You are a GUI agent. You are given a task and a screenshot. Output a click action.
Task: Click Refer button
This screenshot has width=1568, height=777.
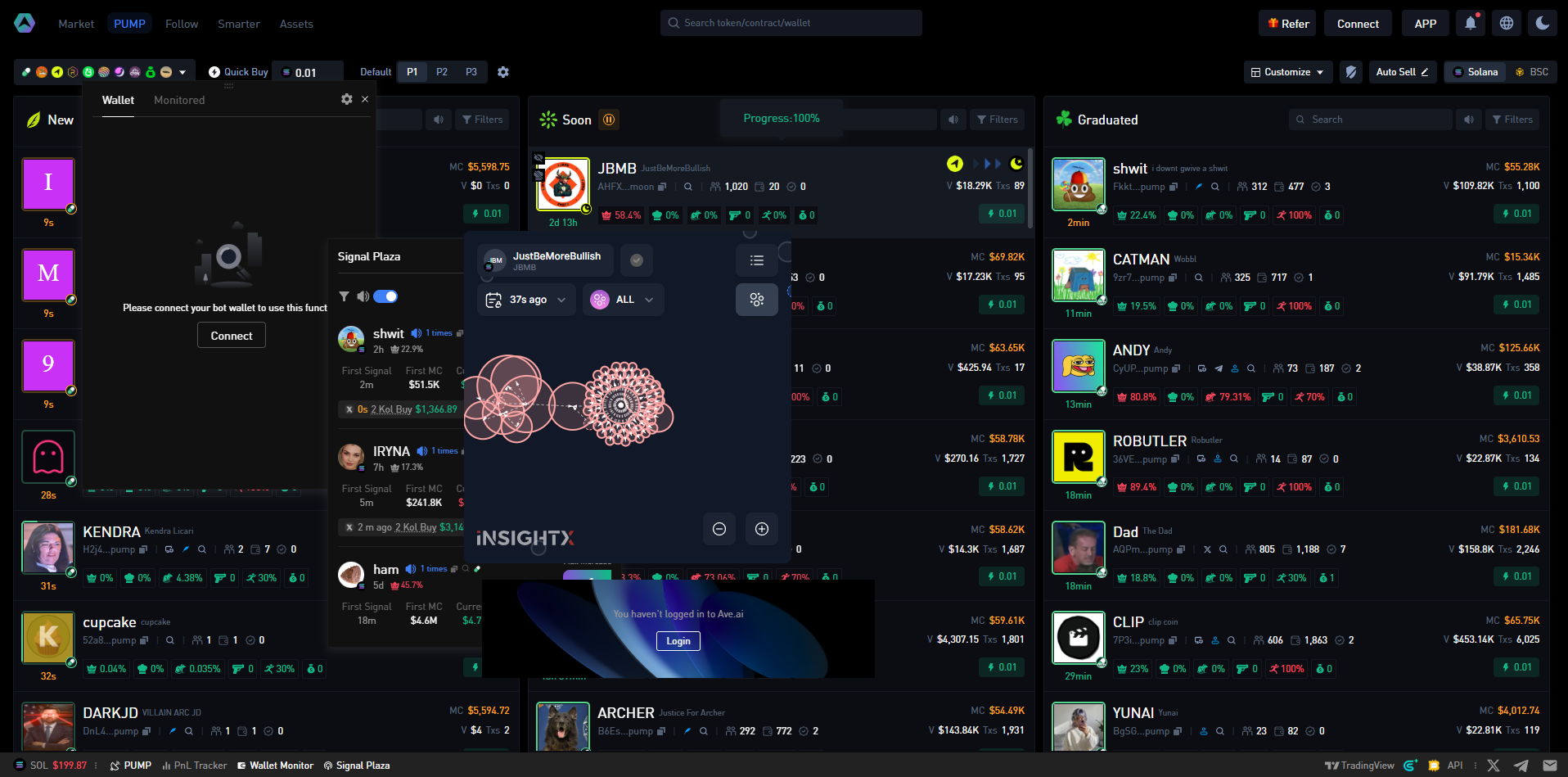[x=1288, y=23]
